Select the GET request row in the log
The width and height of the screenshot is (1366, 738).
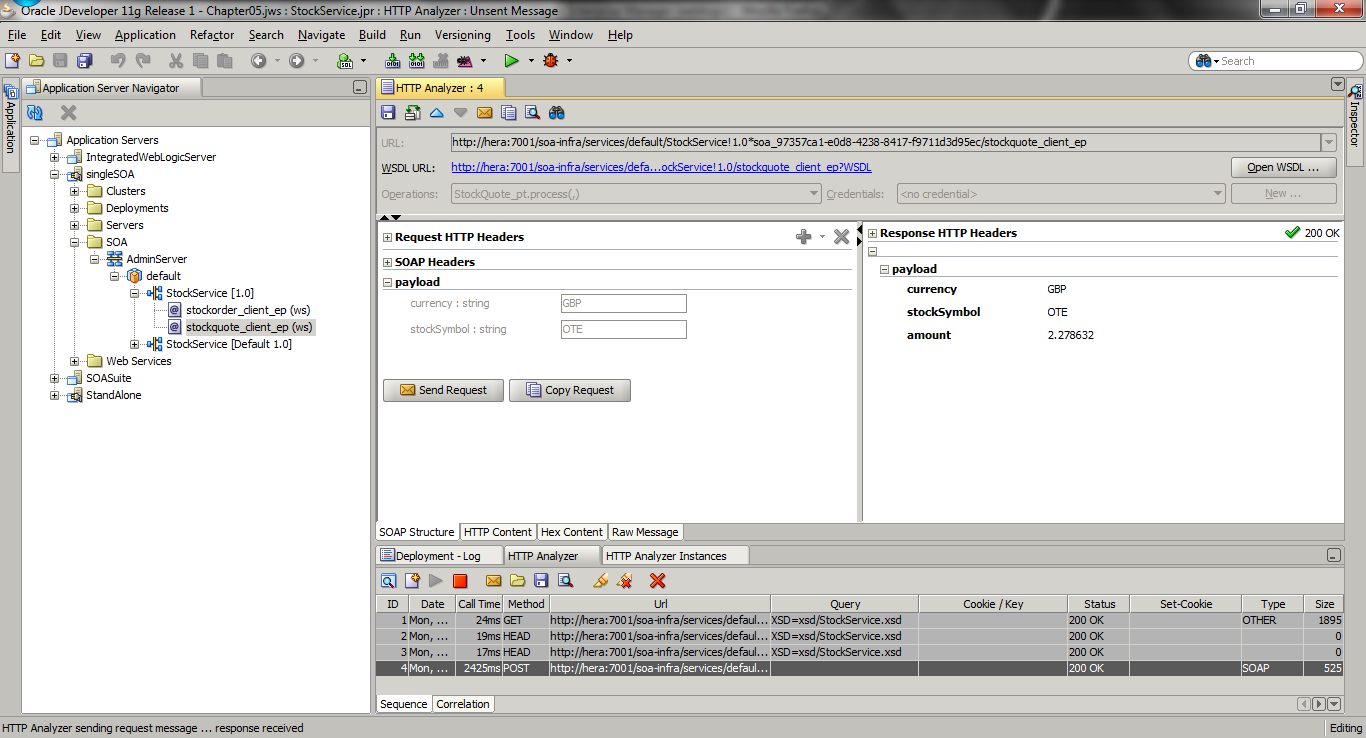click(x=859, y=620)
